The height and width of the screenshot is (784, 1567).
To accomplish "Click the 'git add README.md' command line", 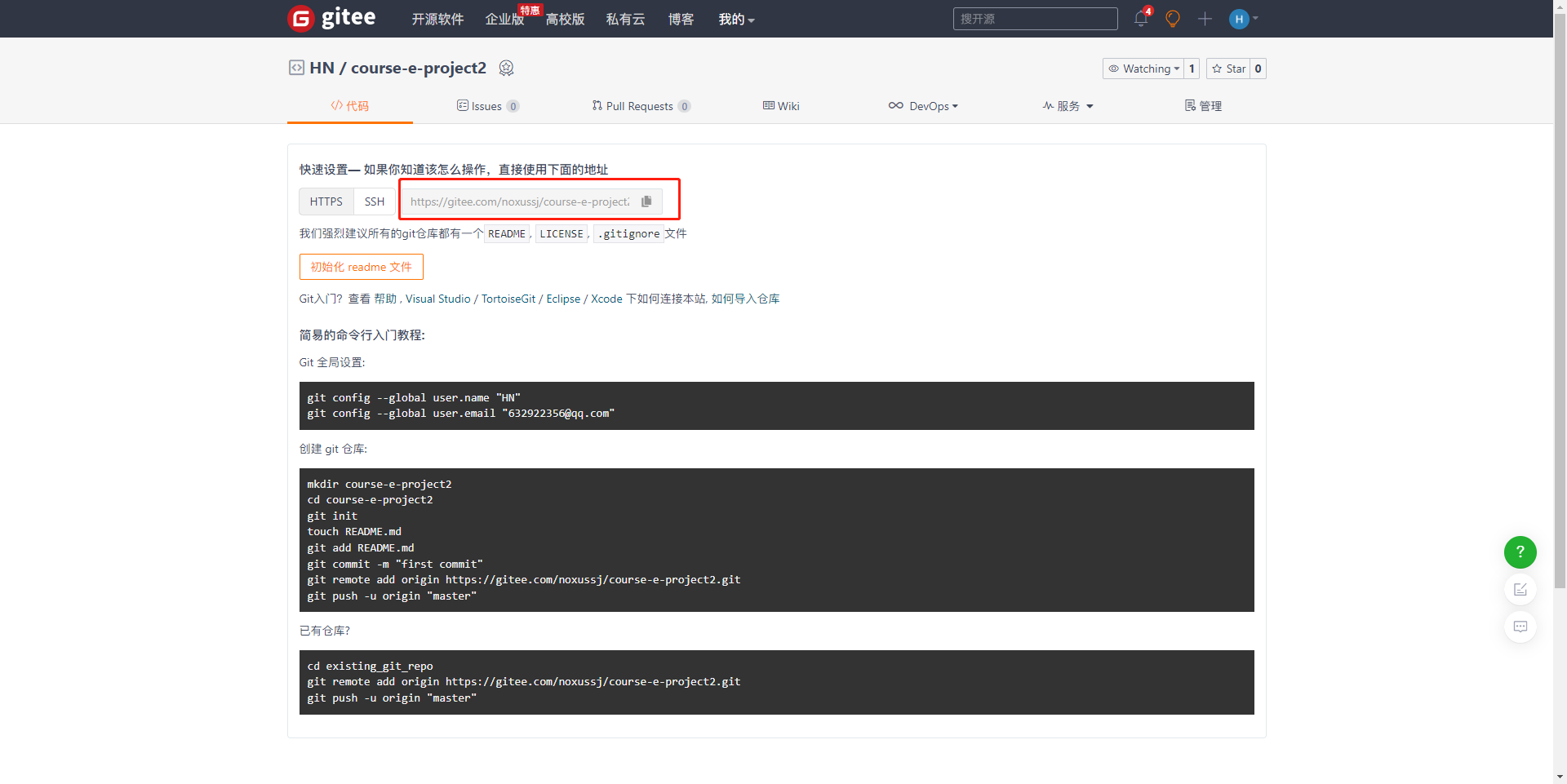I will 361,548.
